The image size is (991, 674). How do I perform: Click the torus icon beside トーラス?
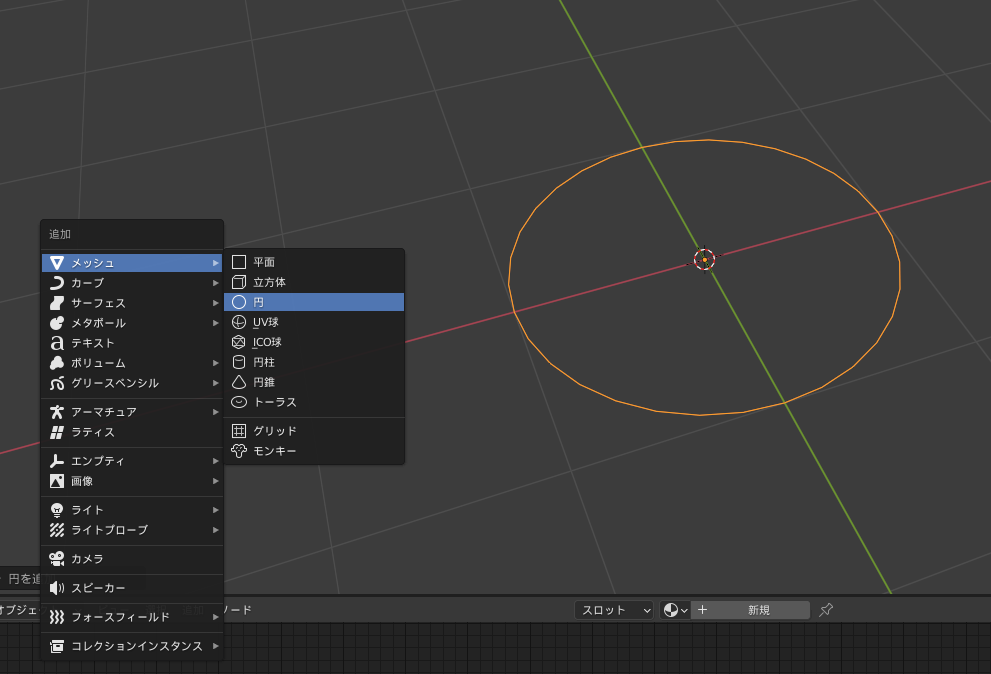coord(239,402)
